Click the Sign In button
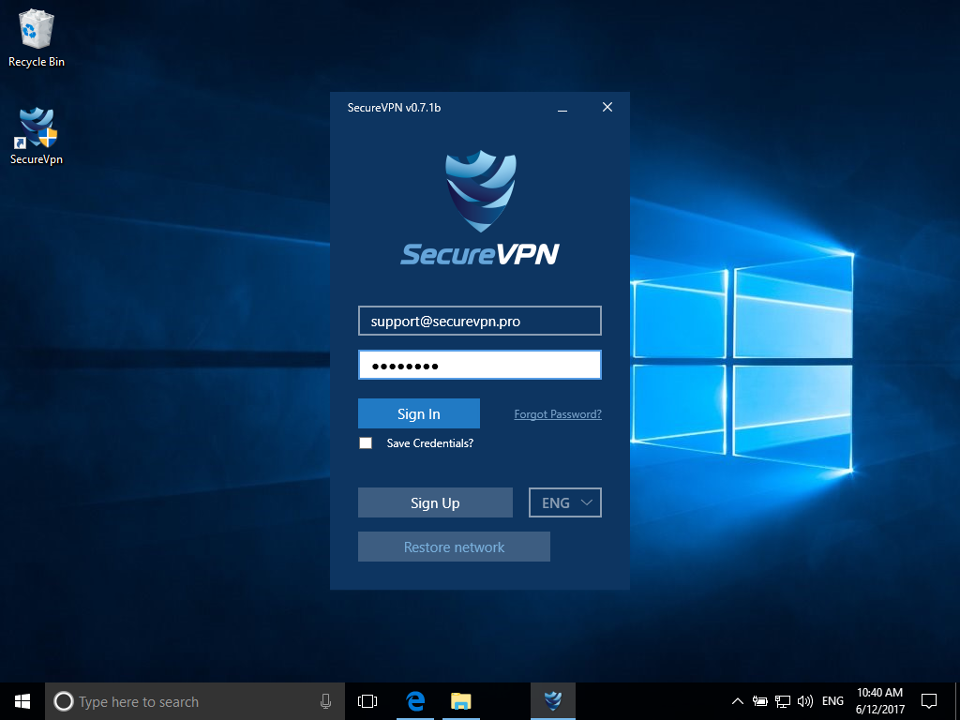960x720 pixels. pos(419,414)
